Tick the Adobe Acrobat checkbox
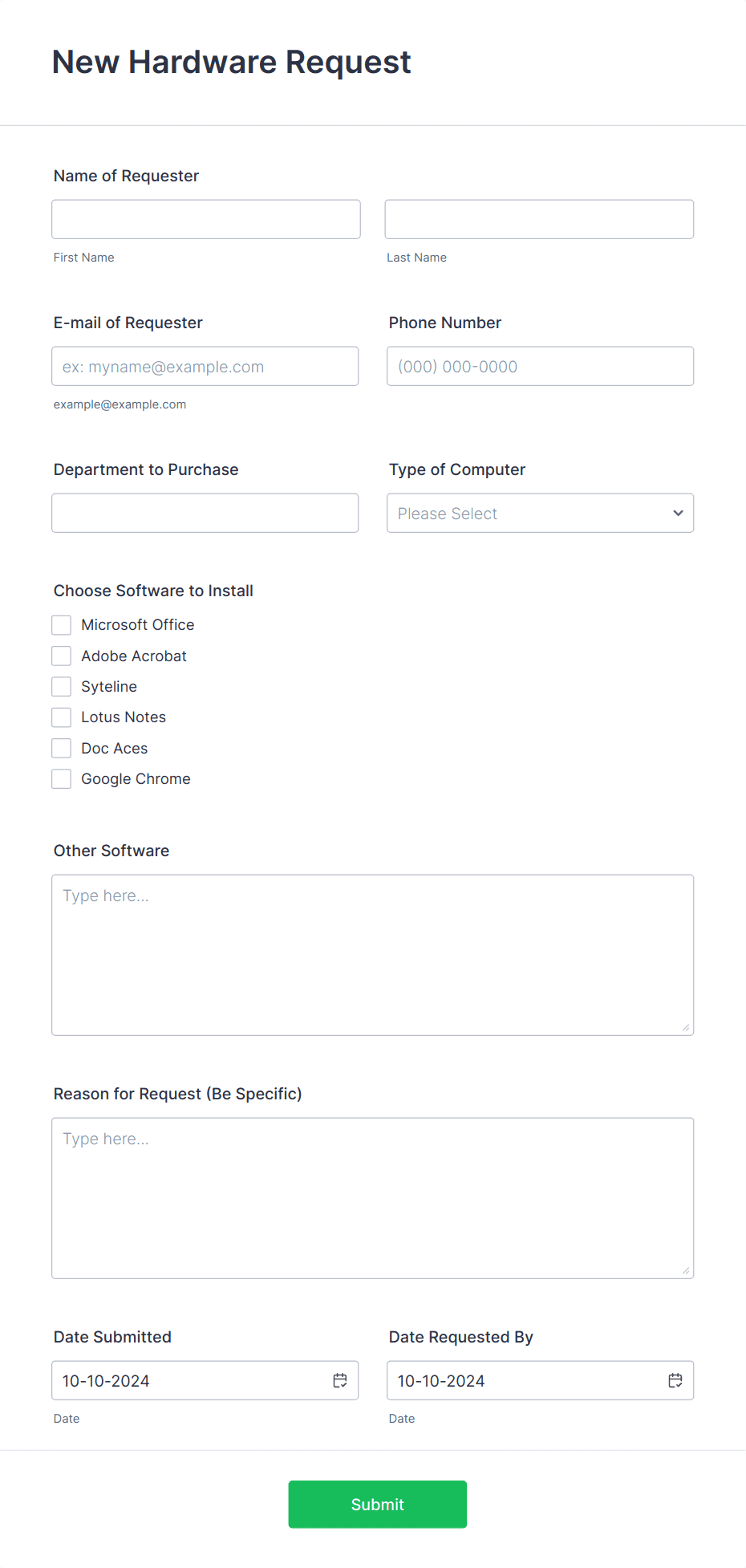 click(62, 656)
